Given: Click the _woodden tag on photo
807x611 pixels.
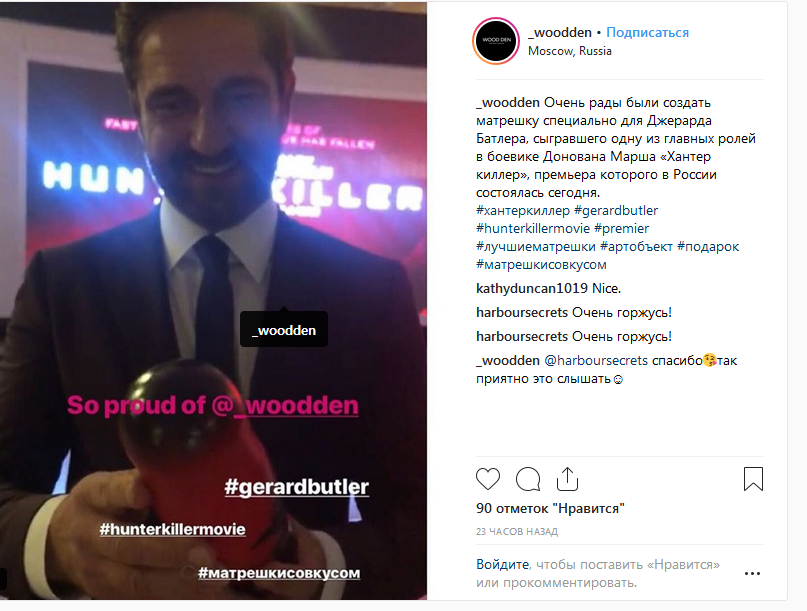Looking at the screenshot, I should coord(284,330).
